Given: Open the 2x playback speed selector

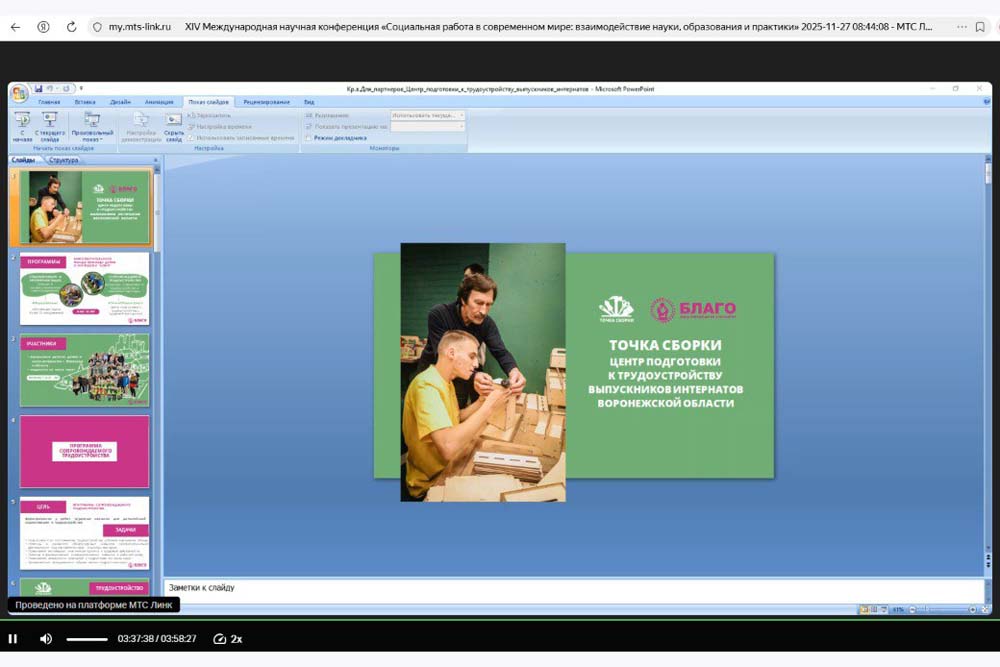Looking at the screenshot, I should (x=228, y=639).
